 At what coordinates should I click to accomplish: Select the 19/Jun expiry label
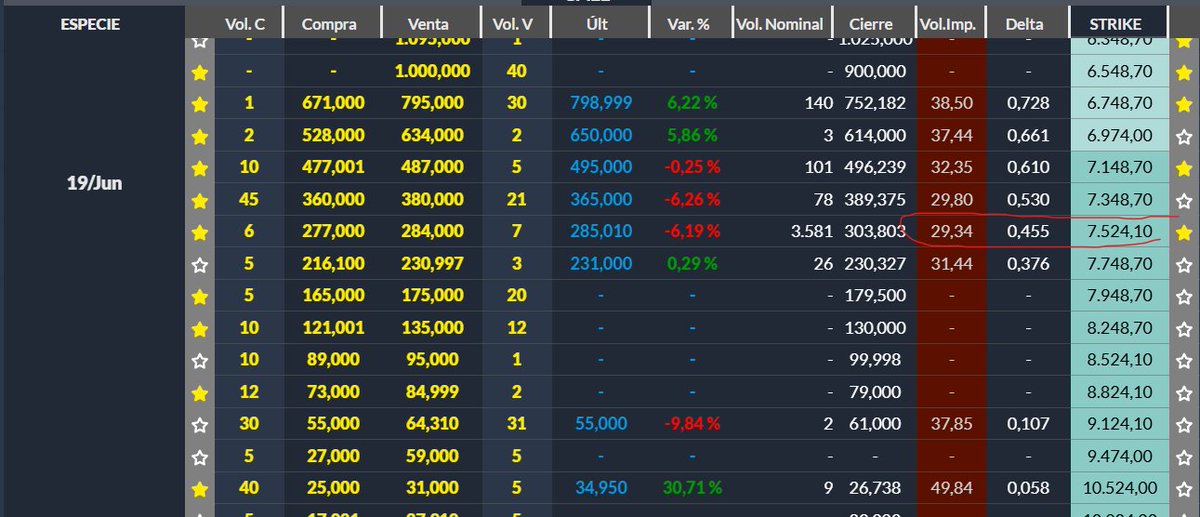(92, 184)
